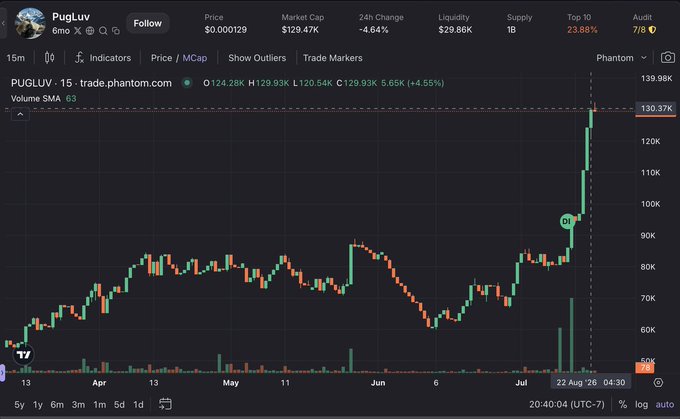Image resolution: width=680 pixels, height=419 pixels.
Task: Select the 6m time range
Action: [57, 405]
